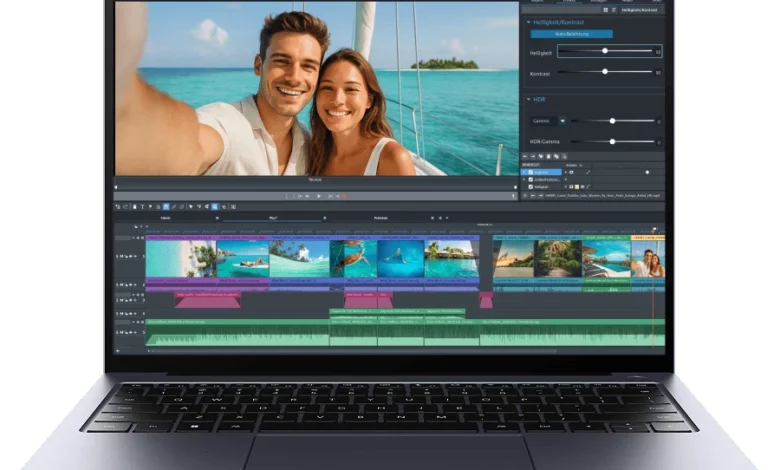Collapse the HDR section
Screen dimensions: 780x470
click(x=528, y=99)
